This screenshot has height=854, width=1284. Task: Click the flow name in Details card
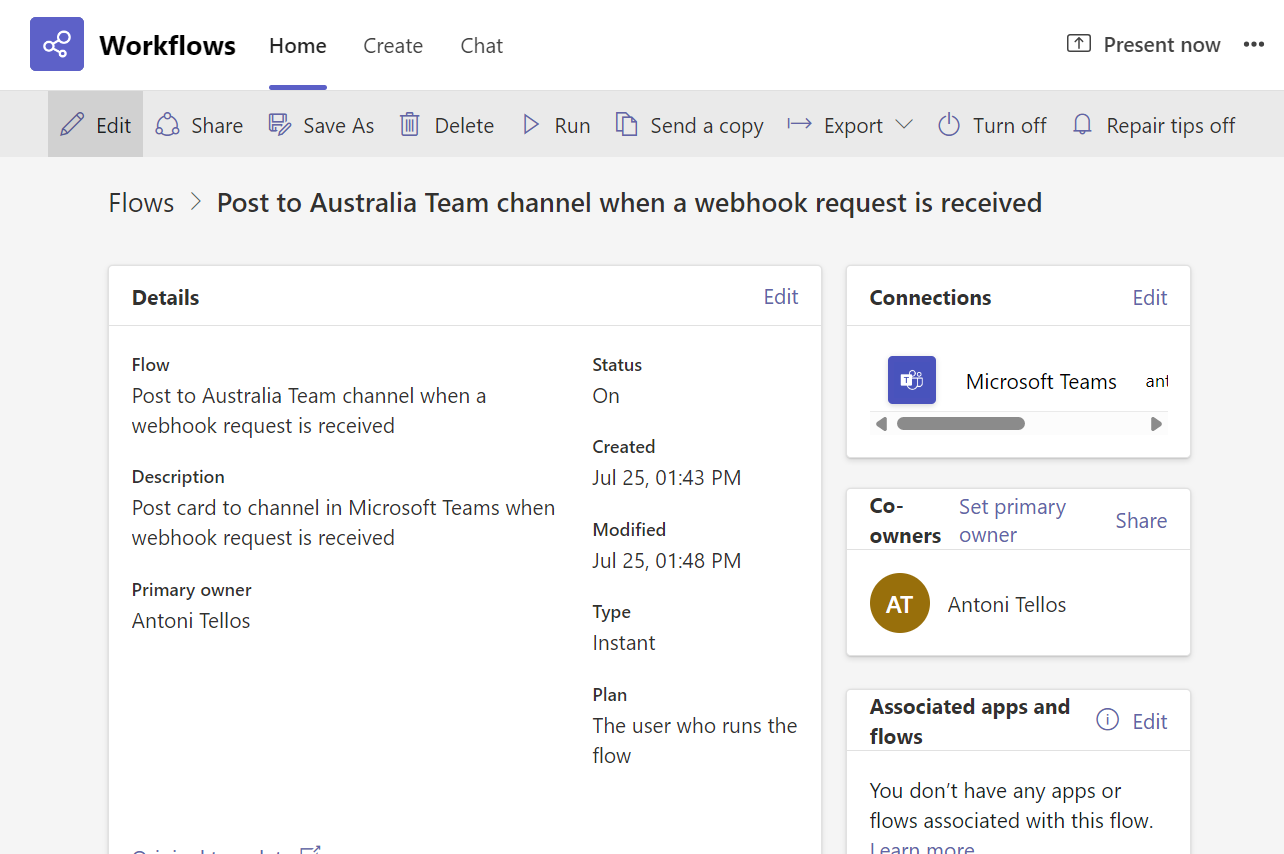tap(309, 410)
